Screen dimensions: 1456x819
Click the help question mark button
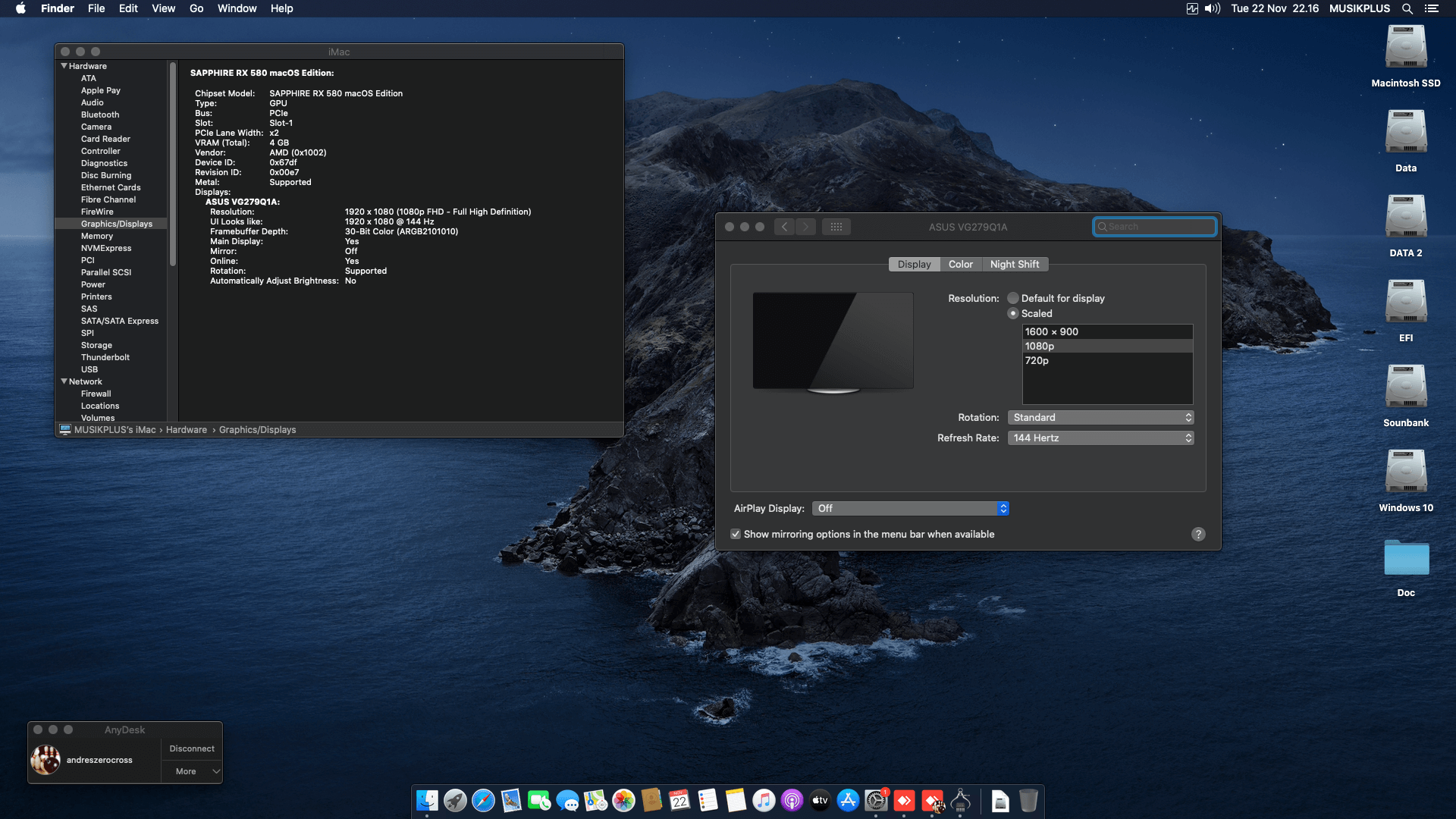coord(1198,534)
